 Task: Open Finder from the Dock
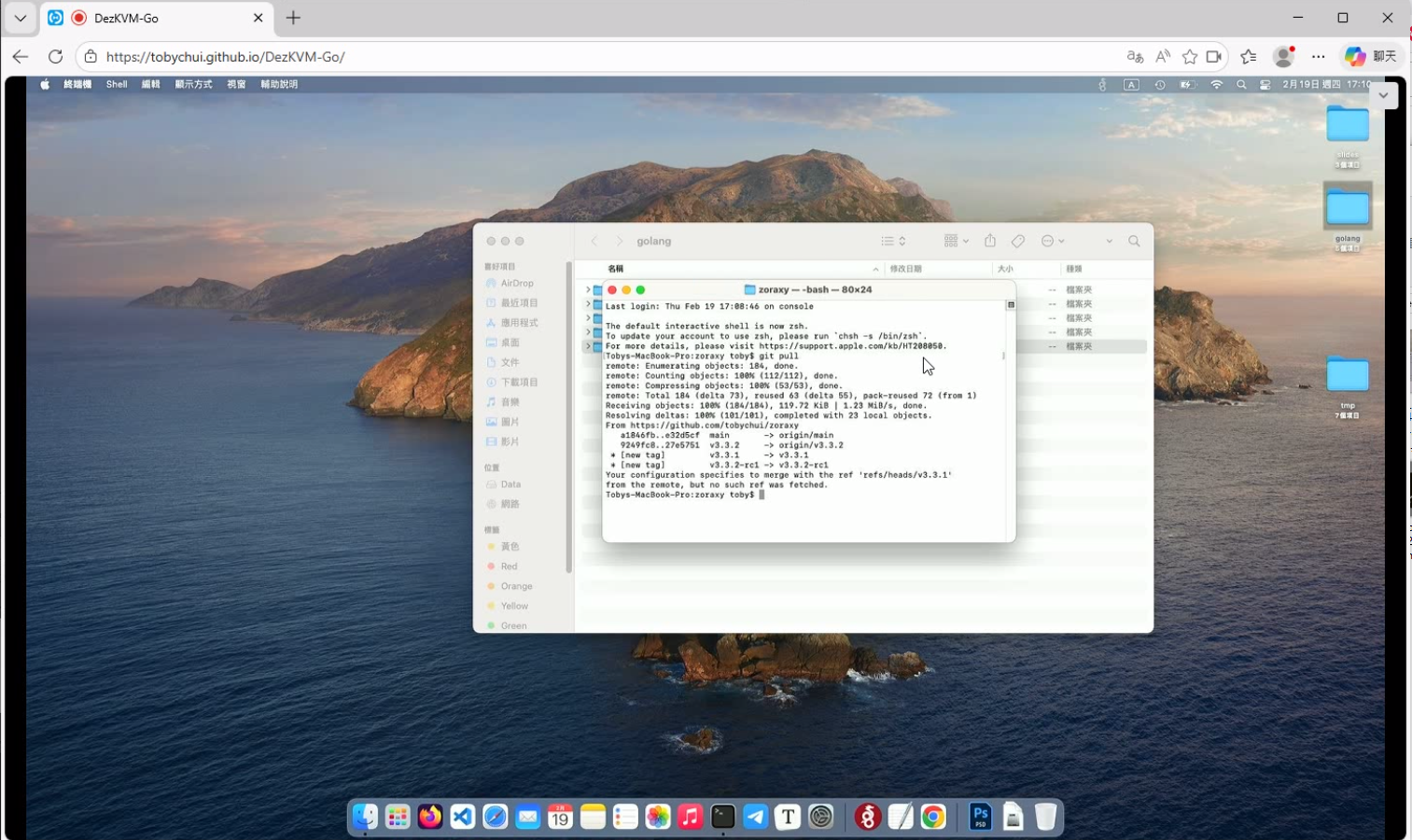point(365,818)
